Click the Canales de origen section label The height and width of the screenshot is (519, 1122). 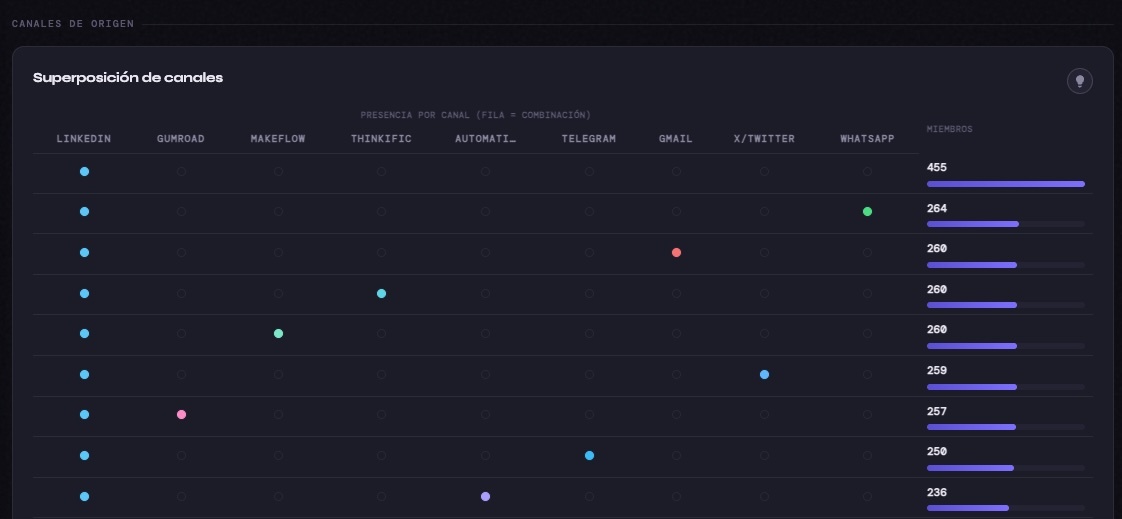pyautogui.click(x=73, y=24)
